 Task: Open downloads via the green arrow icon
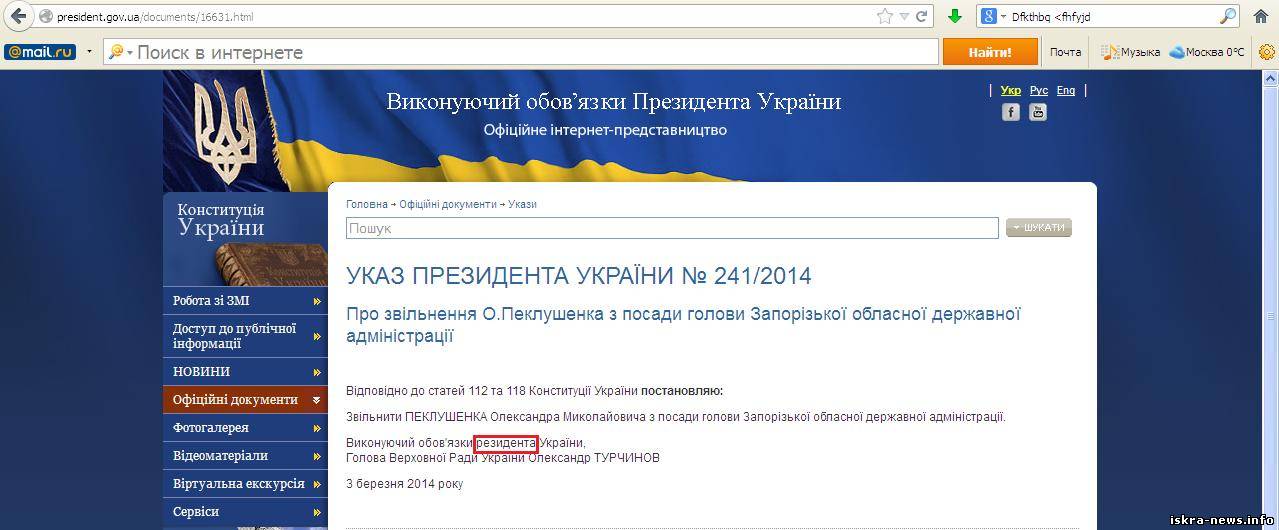point(955,17)
